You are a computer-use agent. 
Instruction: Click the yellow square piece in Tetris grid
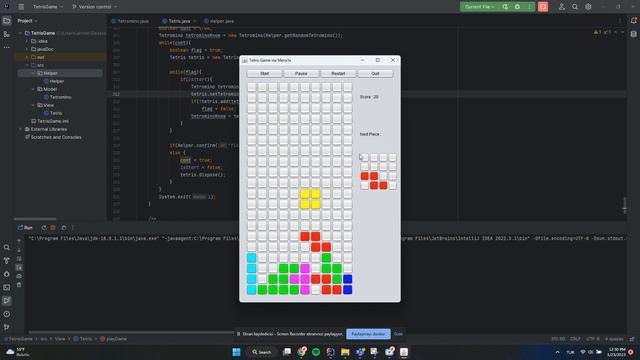pyautogui.click(x=310, y=199)
